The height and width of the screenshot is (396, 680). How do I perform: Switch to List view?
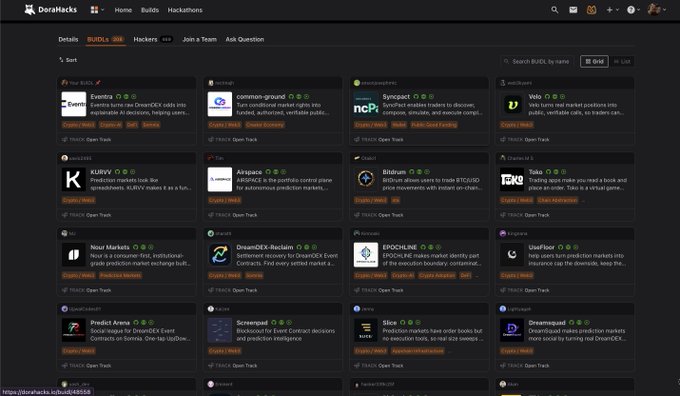point(622,61)
